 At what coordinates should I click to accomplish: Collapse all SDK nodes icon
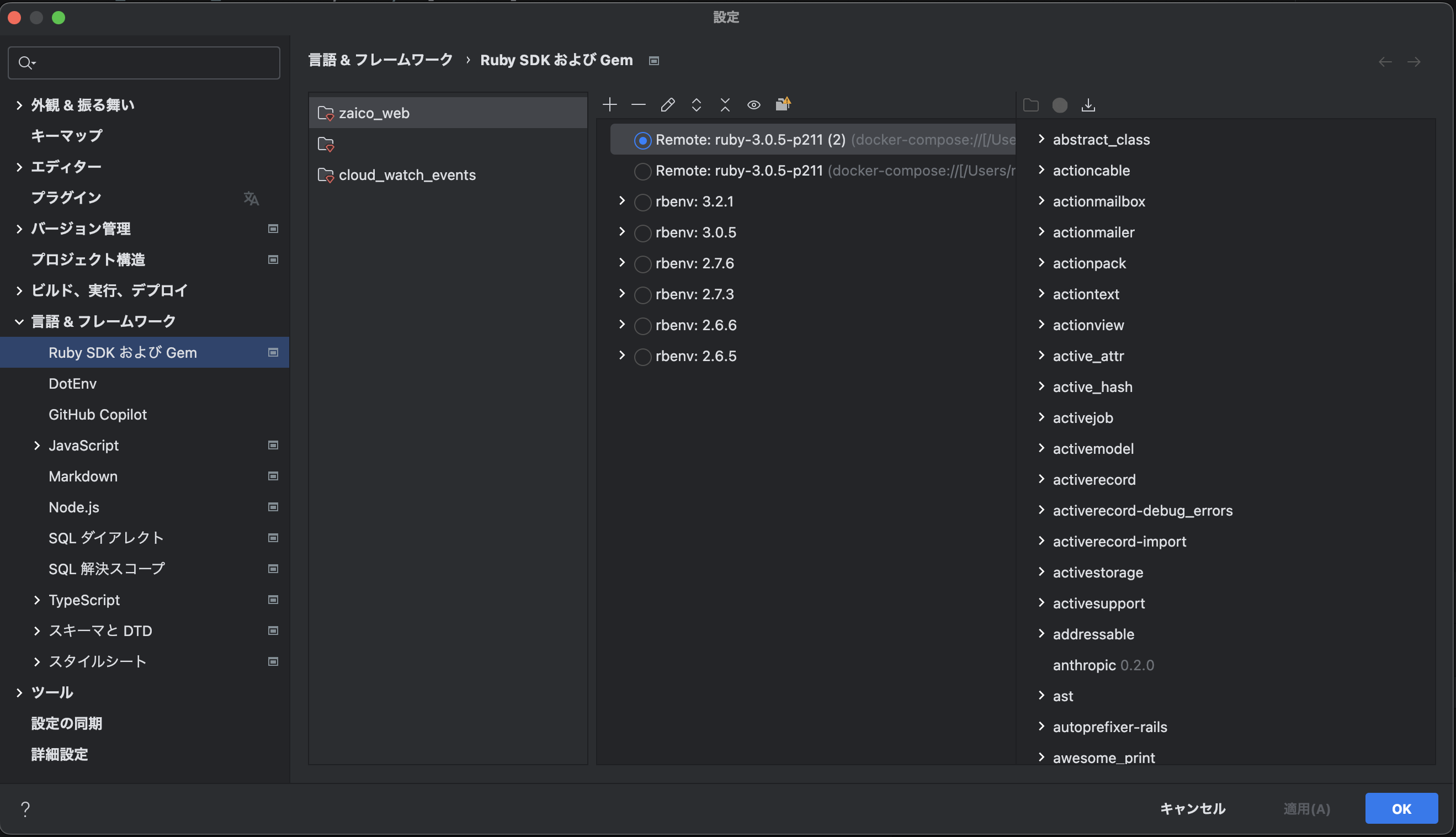[725, 105]
